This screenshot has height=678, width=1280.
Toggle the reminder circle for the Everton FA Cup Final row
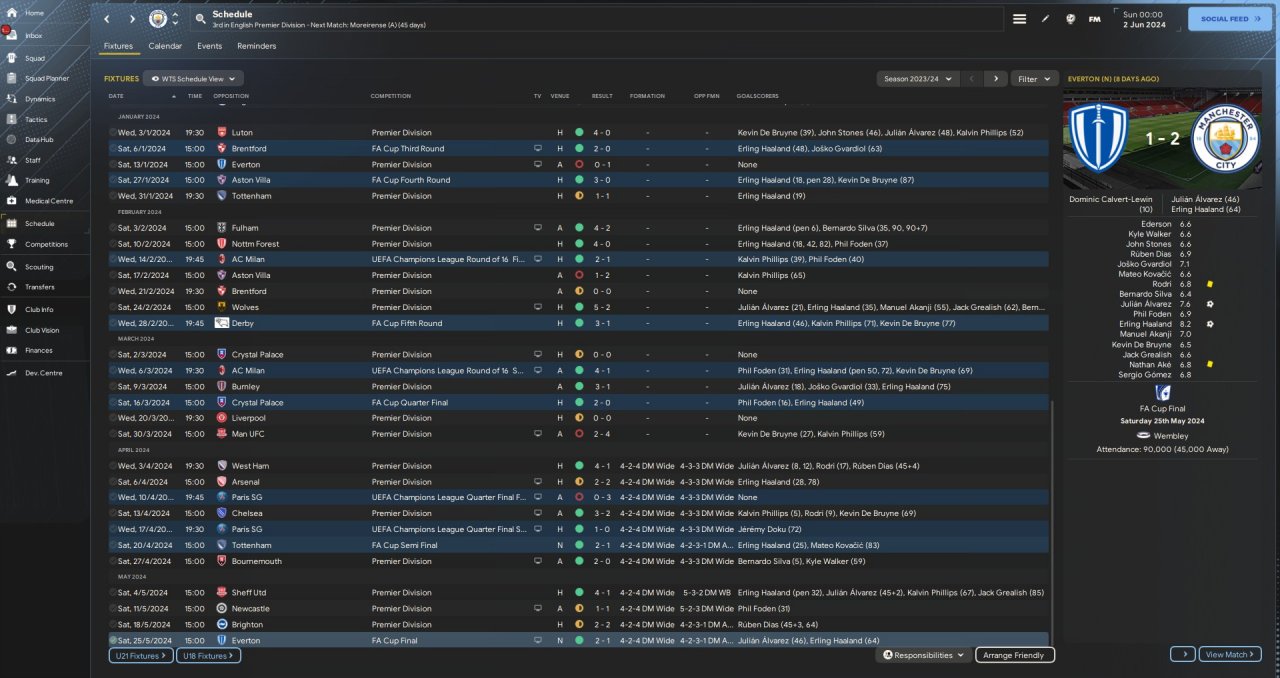tap(113, 640)
